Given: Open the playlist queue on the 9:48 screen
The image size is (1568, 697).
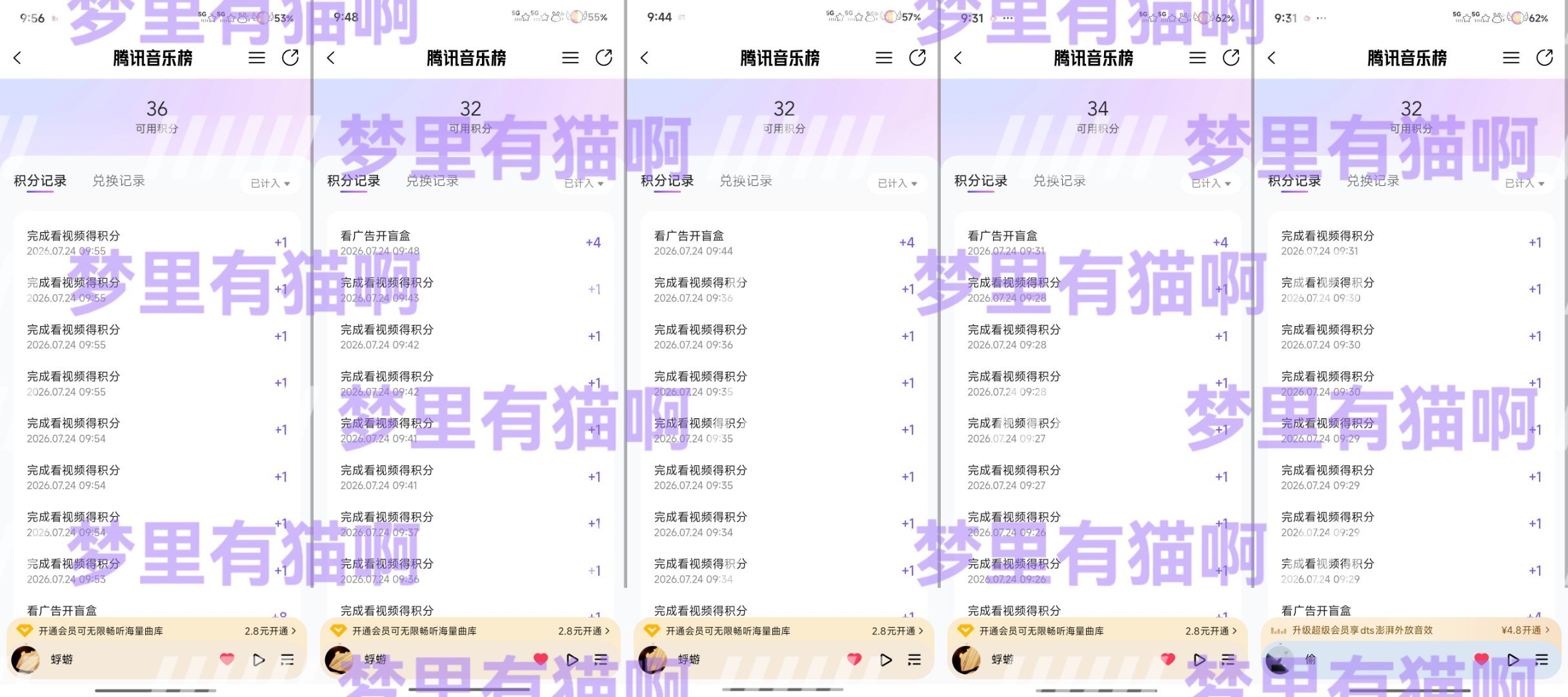Looking at the screenshot, I should point(601,660).
